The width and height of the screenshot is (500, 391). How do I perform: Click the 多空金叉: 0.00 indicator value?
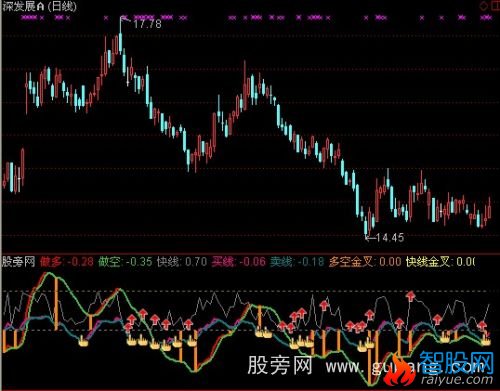point(365,262)
